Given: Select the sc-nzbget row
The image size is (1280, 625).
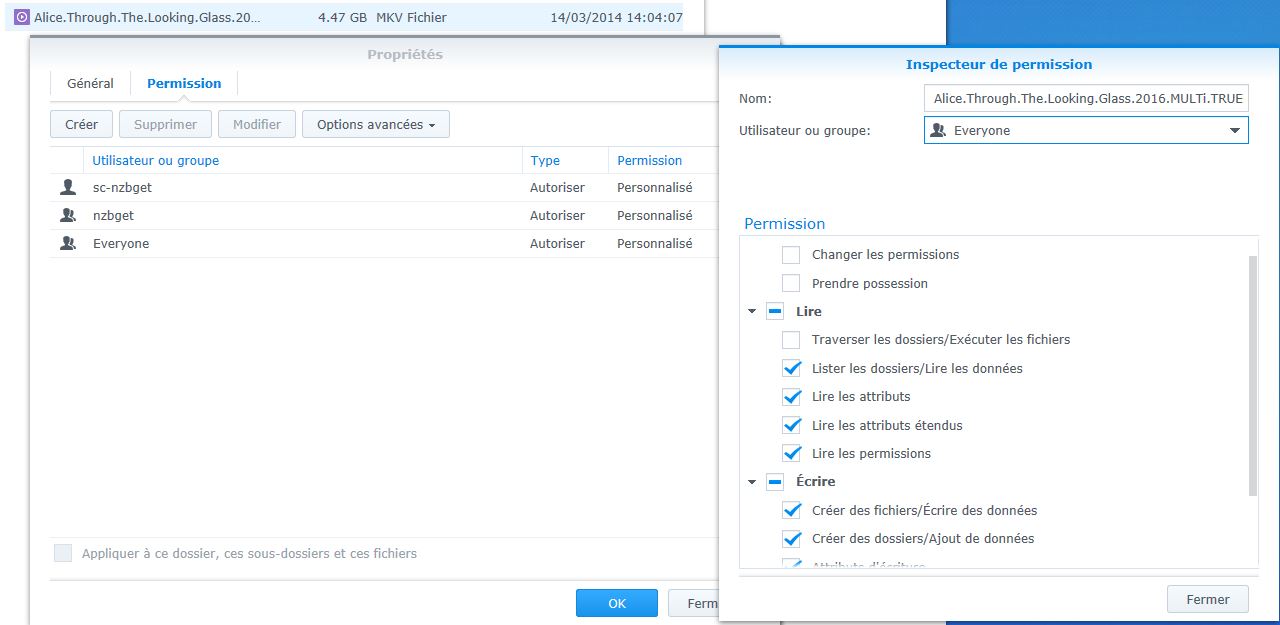Looking at the screenshot, I should (x=384, y=187).
